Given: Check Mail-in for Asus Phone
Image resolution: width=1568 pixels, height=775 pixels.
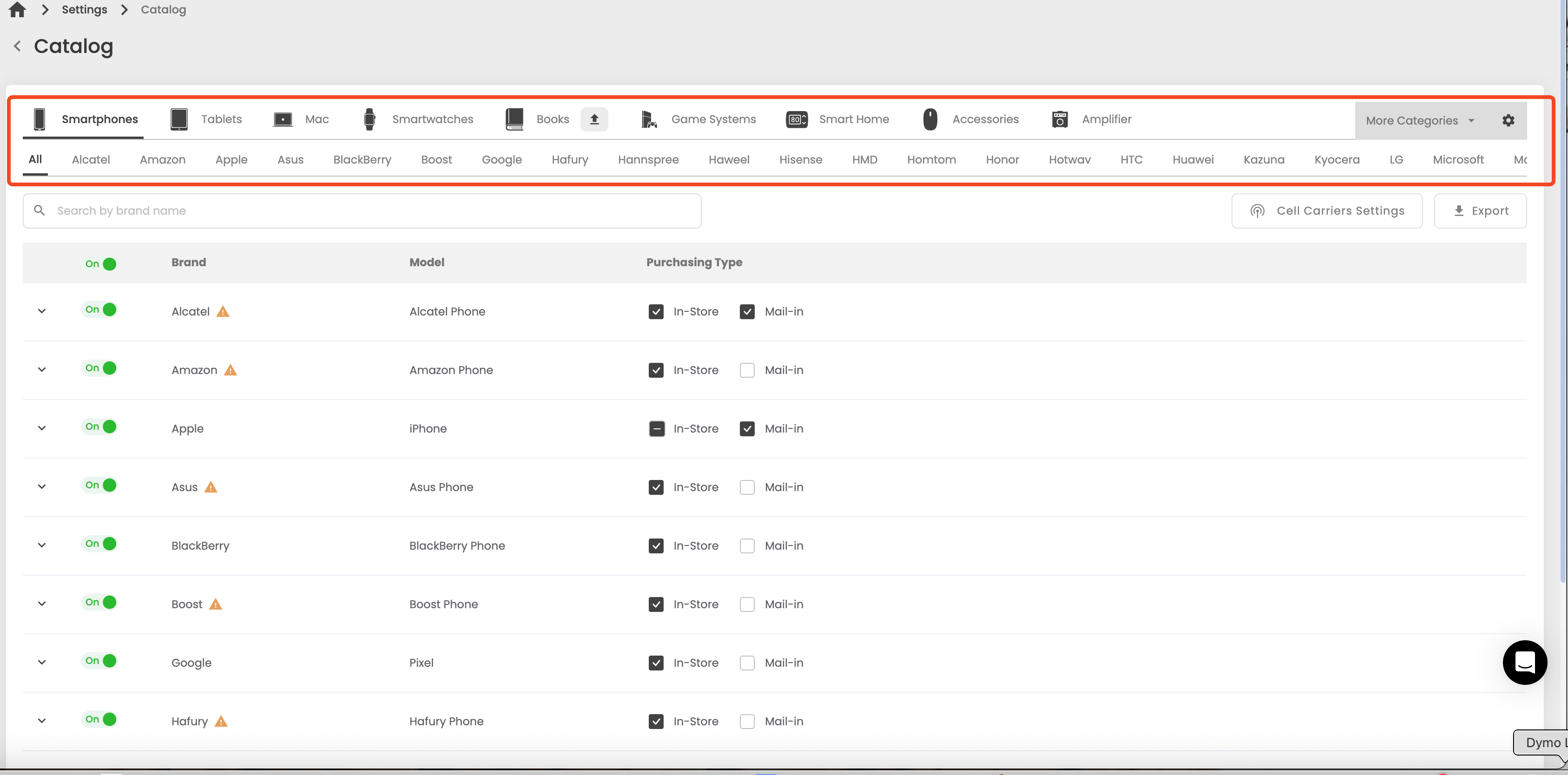Looking at the screenshot, I should (x=747, y=487).
